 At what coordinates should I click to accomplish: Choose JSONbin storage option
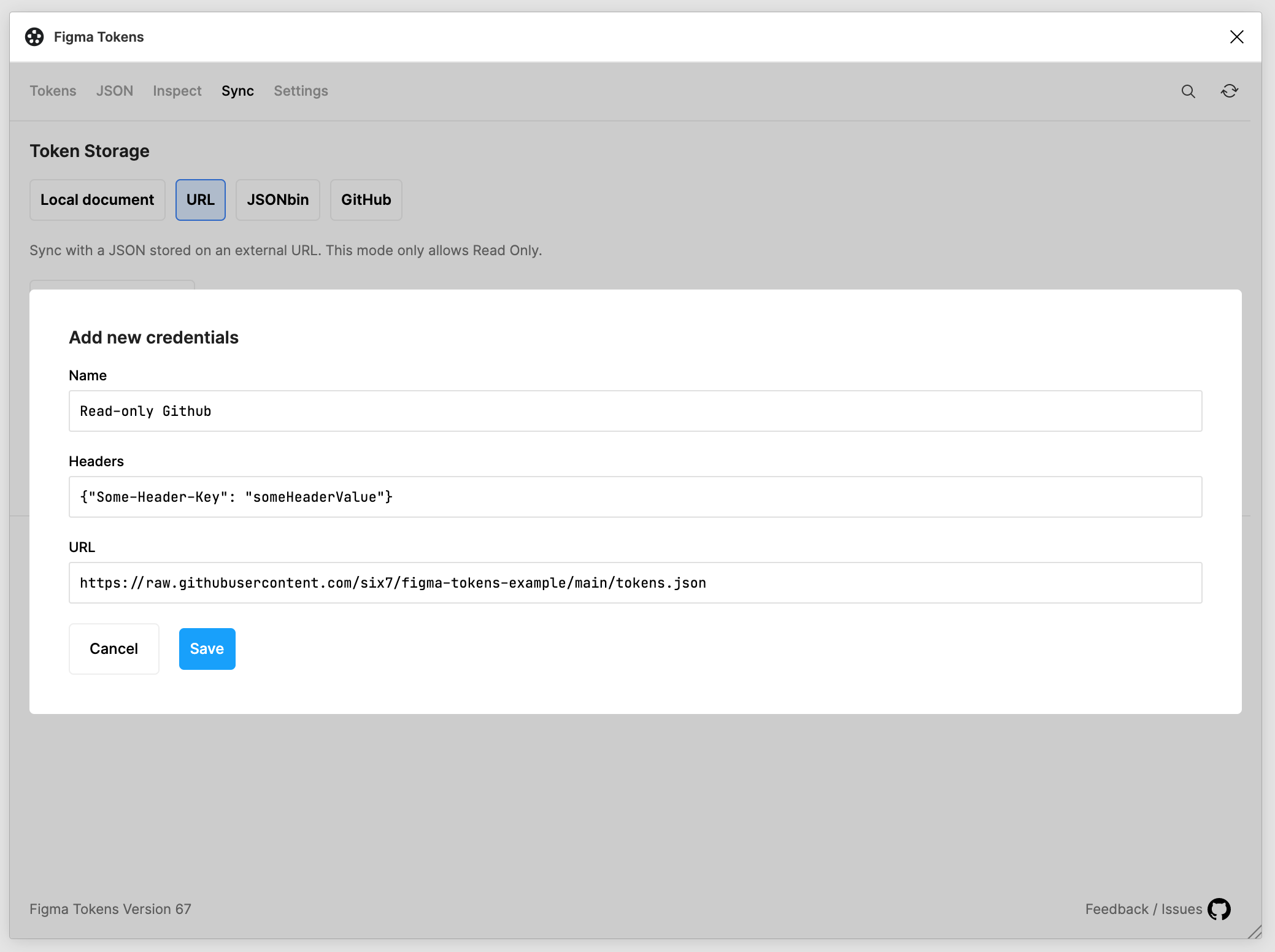(278, 200)
